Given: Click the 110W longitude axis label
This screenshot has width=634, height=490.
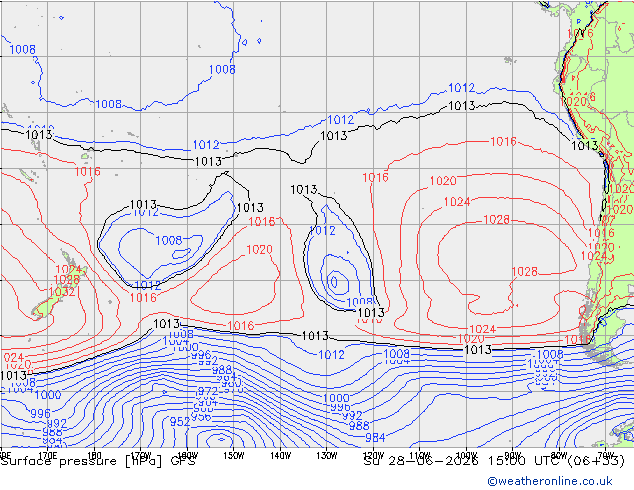Looking at the screenshot, I should [420, 455].
